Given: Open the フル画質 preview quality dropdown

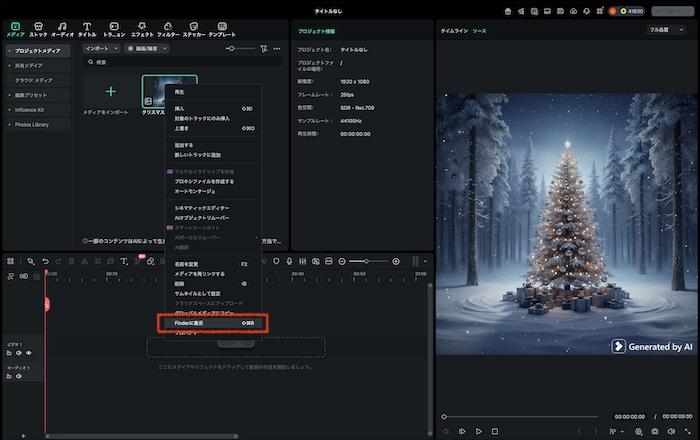Looking at the screenshot, I should coord(666,30).
